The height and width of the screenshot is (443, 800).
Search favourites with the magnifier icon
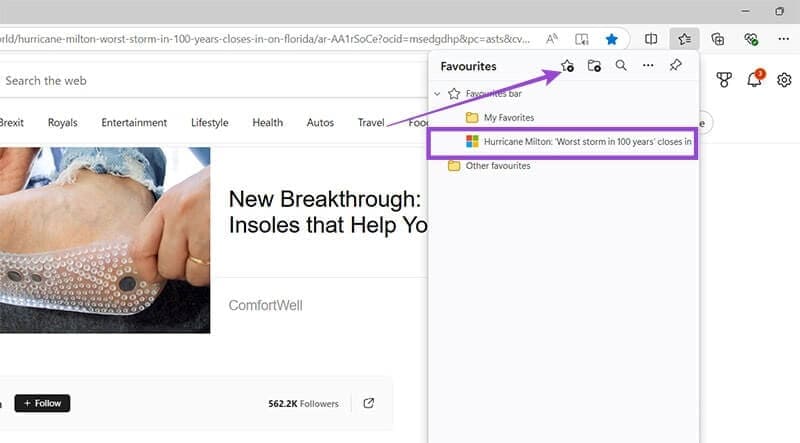[621, 65]
